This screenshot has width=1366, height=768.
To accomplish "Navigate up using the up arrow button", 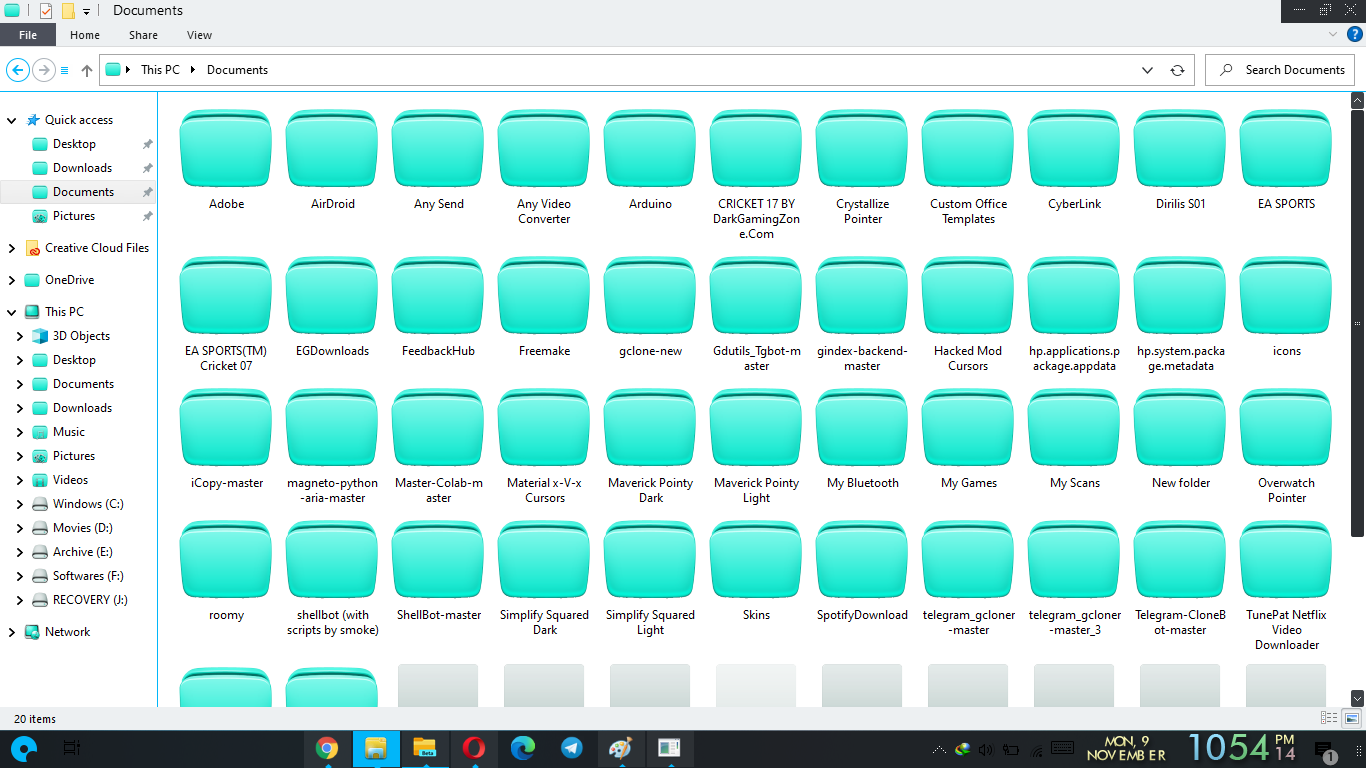I will [x=86, y=69].
